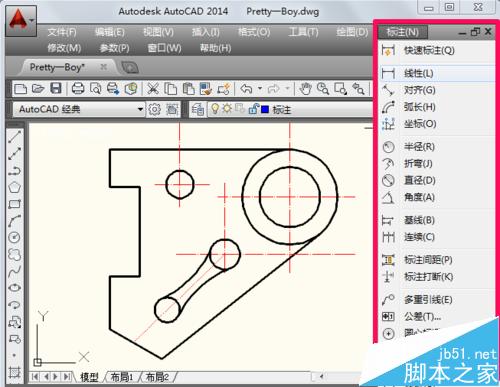Click the Redo arrow icon
Image resolution: width=500 pixels, height=387 pixels.
[273, 89]
